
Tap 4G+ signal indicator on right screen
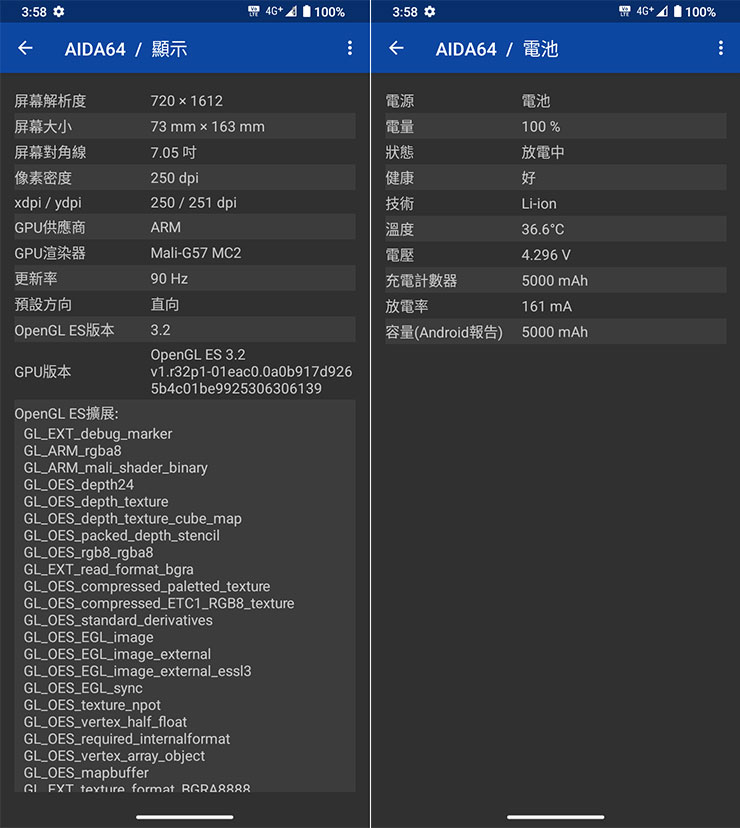click(x=652, y=12)
